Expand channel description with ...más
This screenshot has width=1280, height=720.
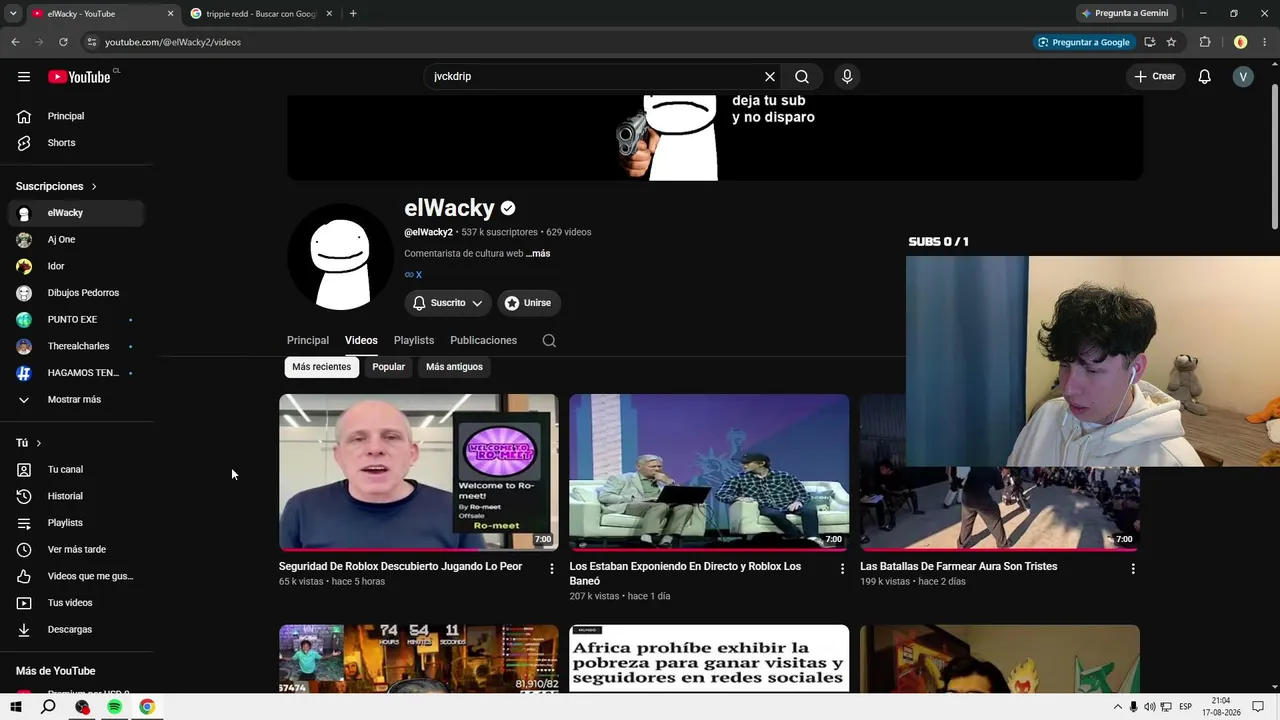[x=538, y=254]
